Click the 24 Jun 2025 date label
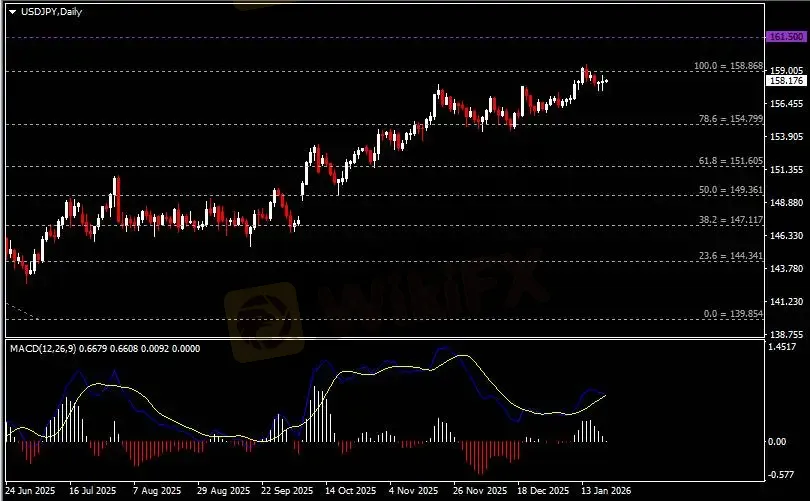The height and width of the screenshot is (501, 810). (x=29, y=490)
